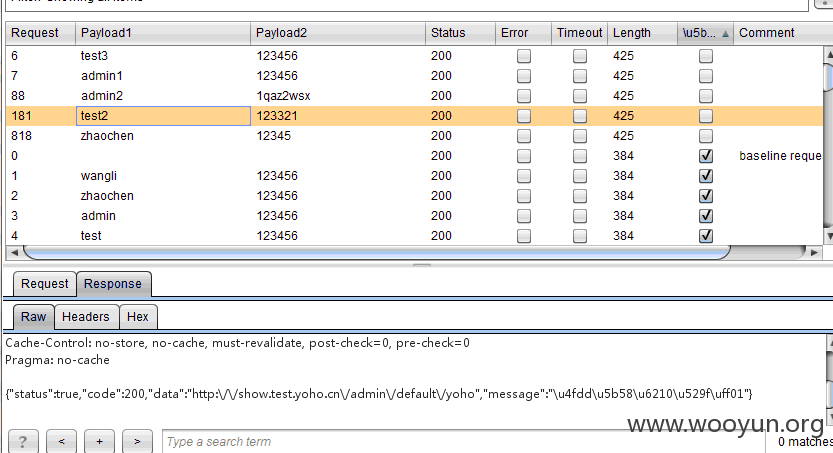
Task: Open the Headers view tab
Action: click(86, 317)
